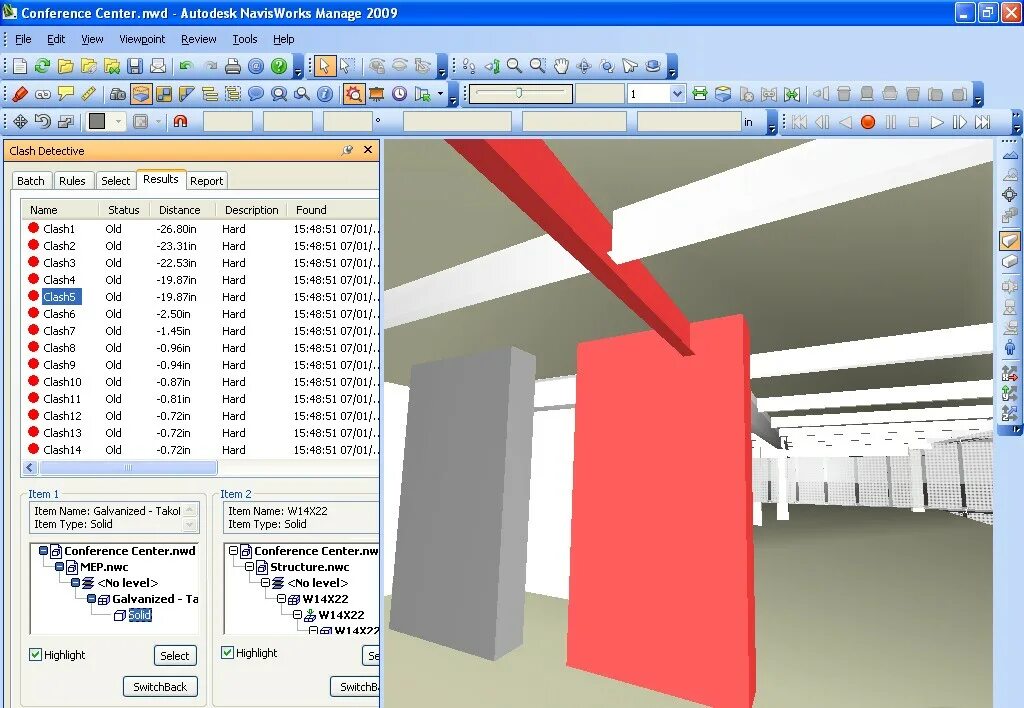This screenshot has height=708, width=1024.
Task: Click the Comments speech bubble icon
Action: coord(256,94)
